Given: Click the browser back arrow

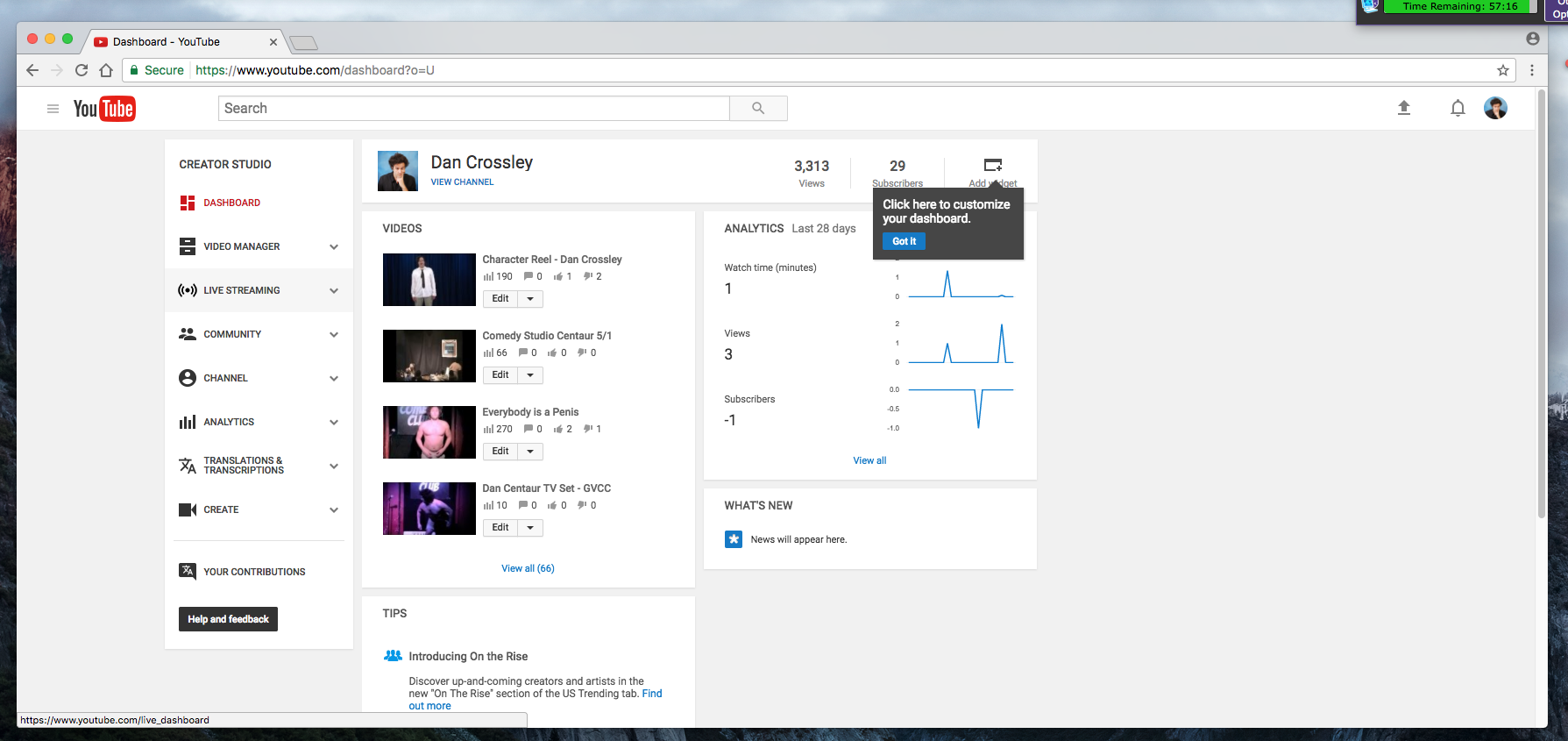Looking at the screenshot, I should tap(32, 70).
